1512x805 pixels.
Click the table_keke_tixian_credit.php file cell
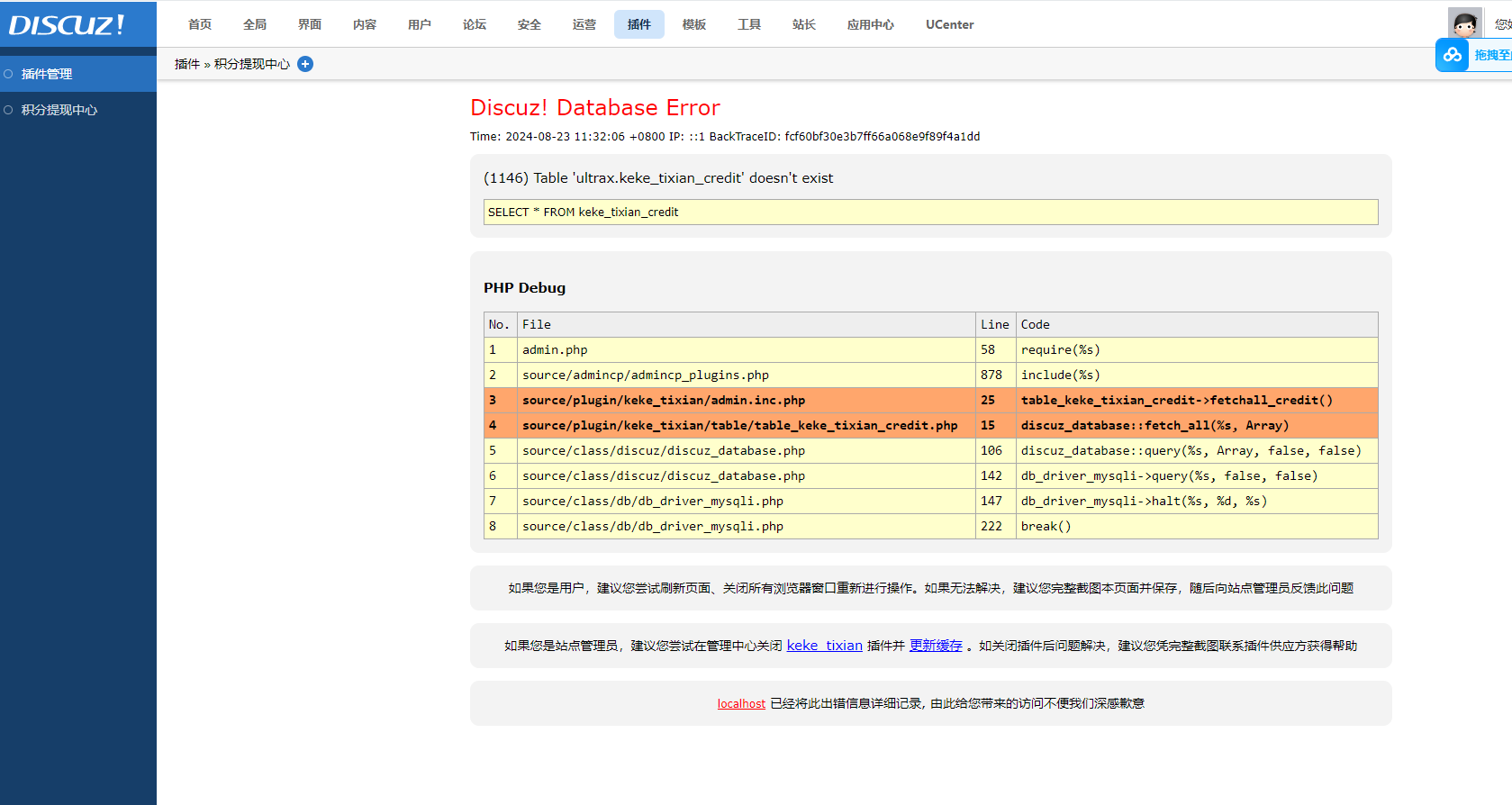point(747,426)
